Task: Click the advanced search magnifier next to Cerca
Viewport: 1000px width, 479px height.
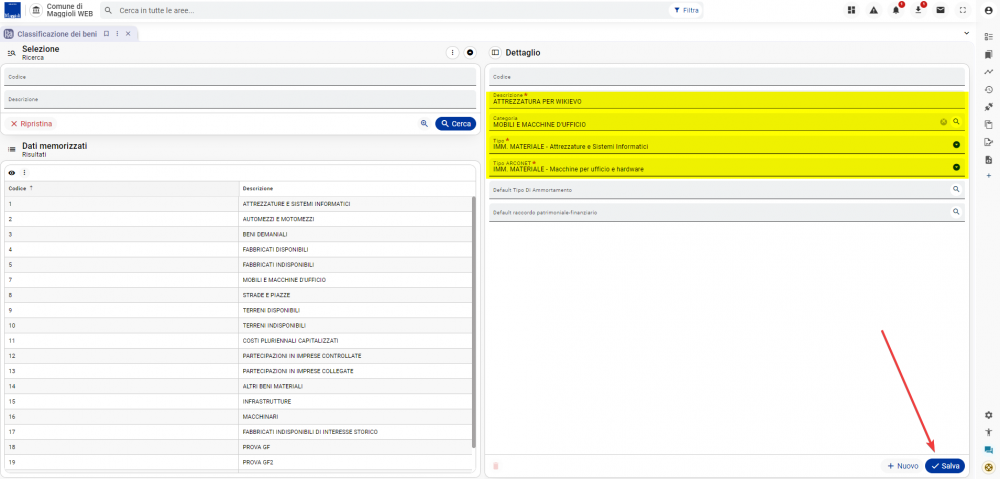Action: 424,124
